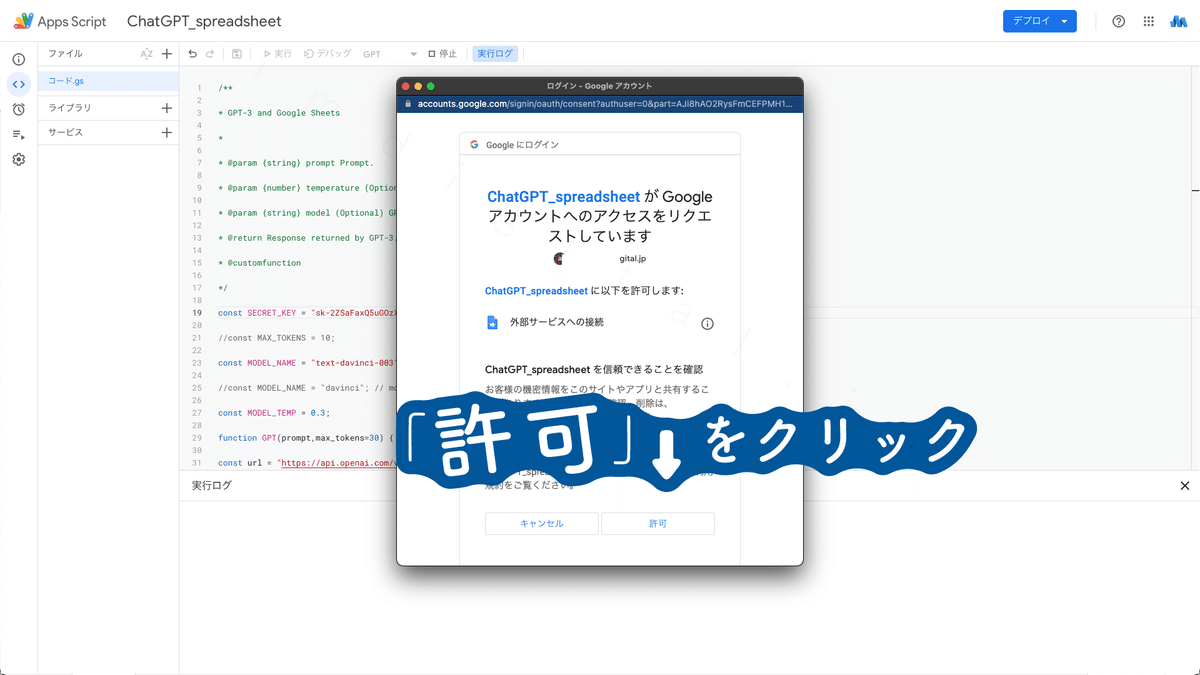Click the Google G logo in dialog
1200x675 pixels.
[x=475, y=145]
